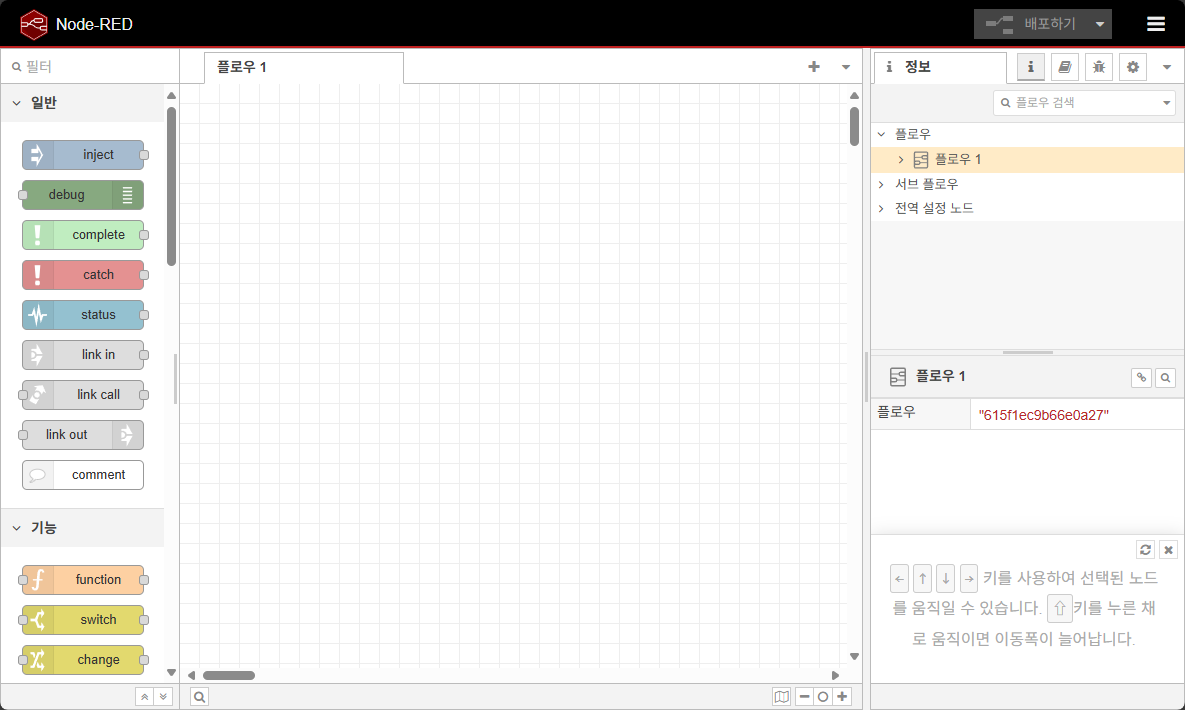Select the status node in palette
Screen dimensions: 1185x710
[x=83, y=315]
